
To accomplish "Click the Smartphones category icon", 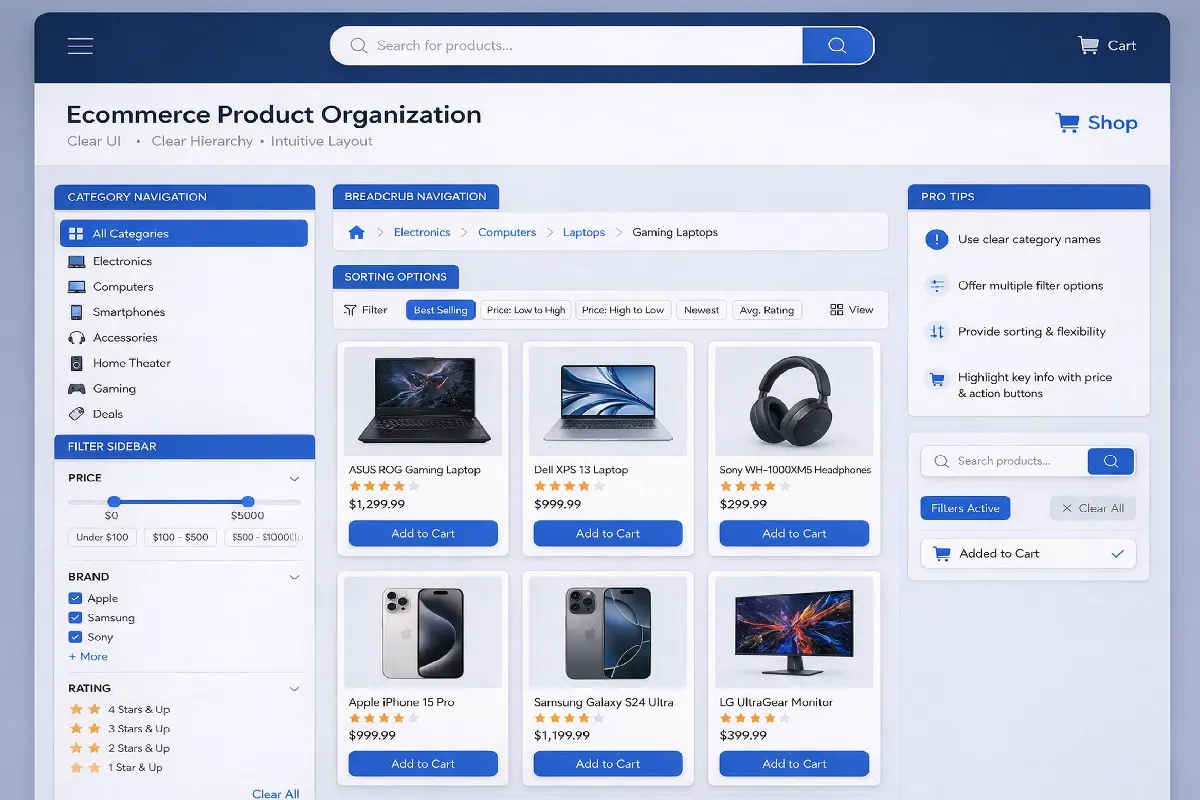I will (x=76, y=312).
